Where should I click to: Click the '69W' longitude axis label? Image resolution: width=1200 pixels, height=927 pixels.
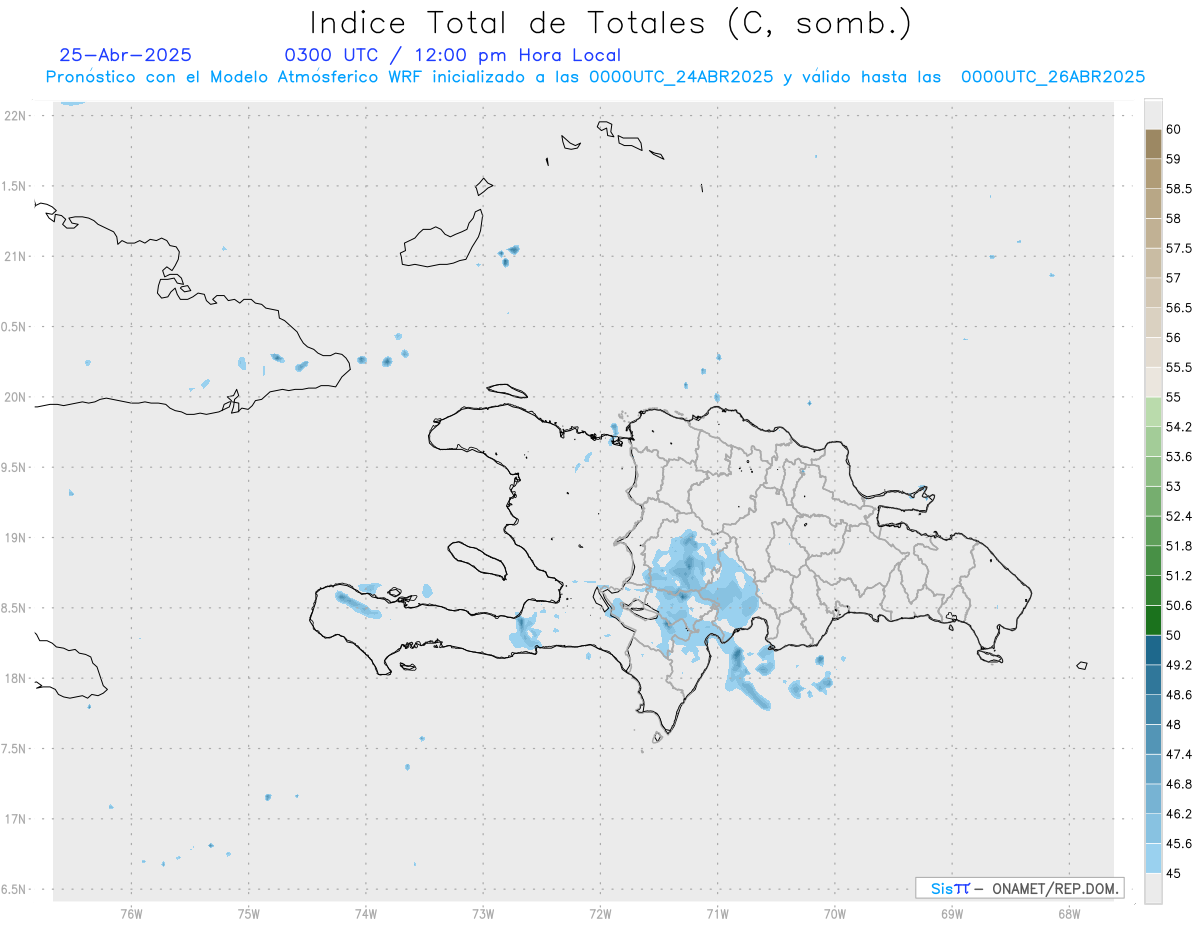tap(952, 914)
